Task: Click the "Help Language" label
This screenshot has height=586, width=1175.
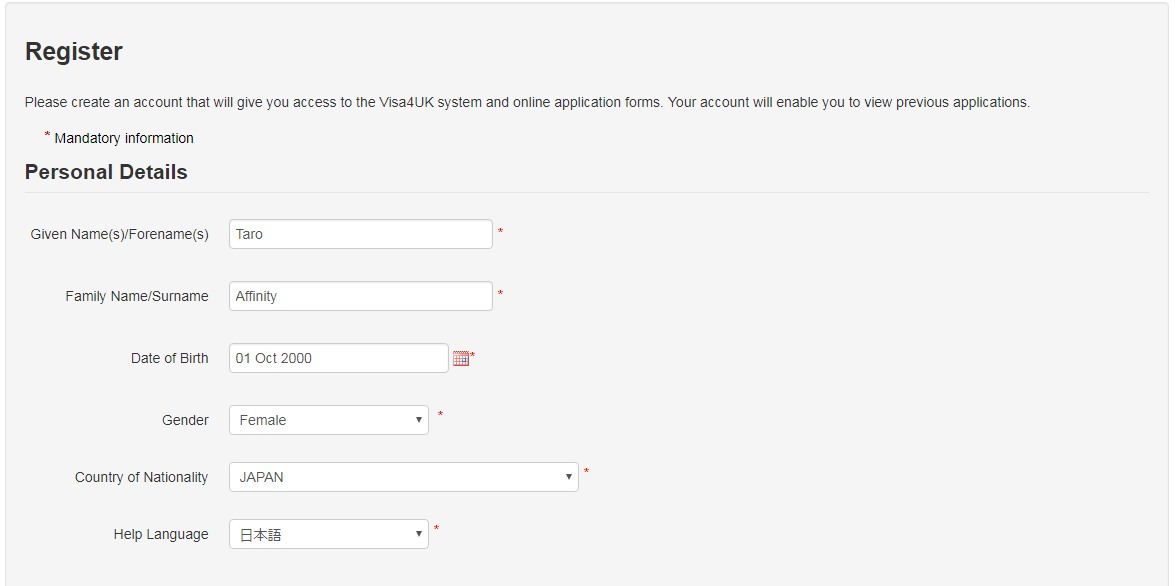Action: pos(161,534)
